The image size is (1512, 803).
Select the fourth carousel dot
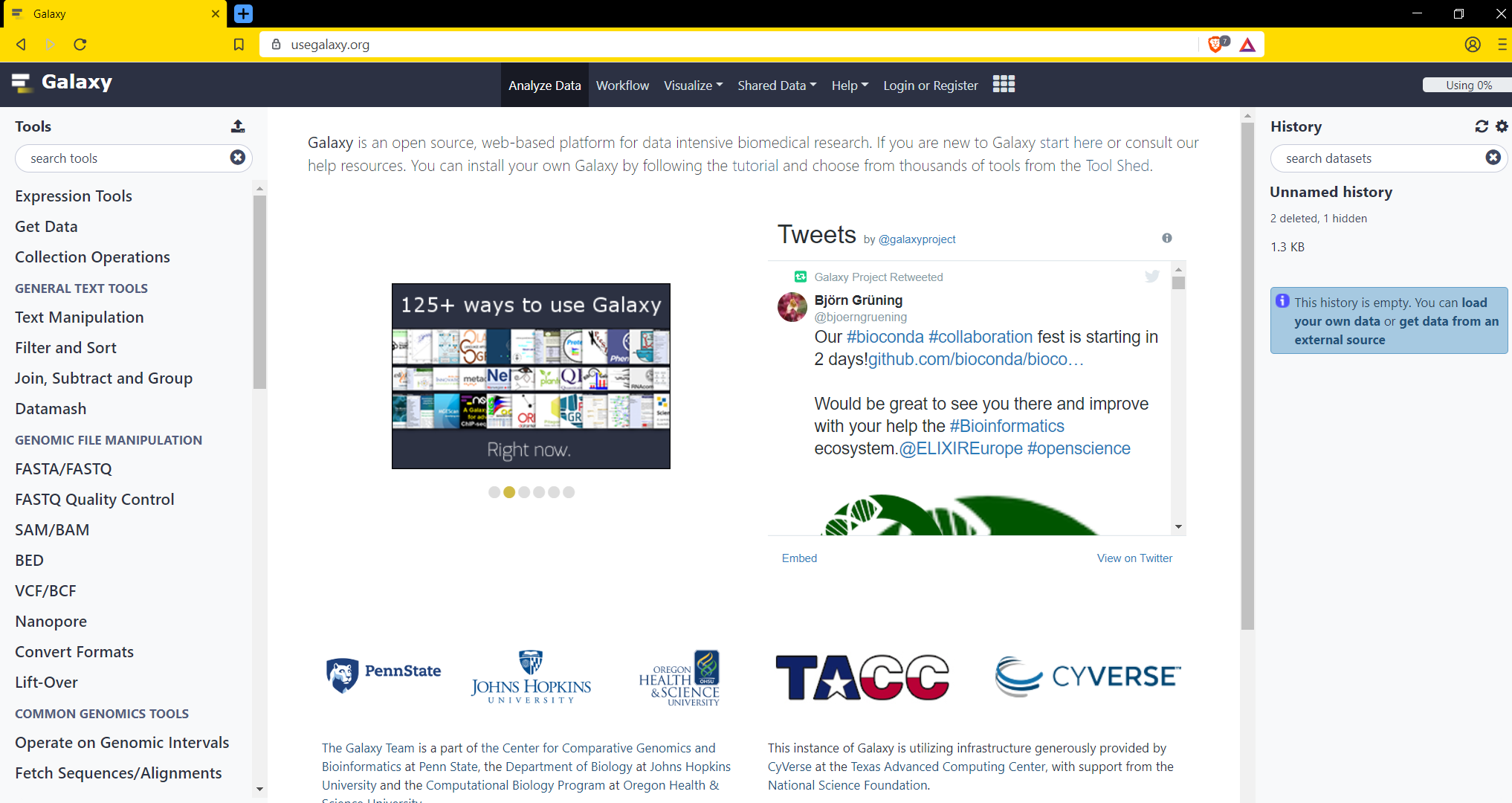(x=539, y=492)
